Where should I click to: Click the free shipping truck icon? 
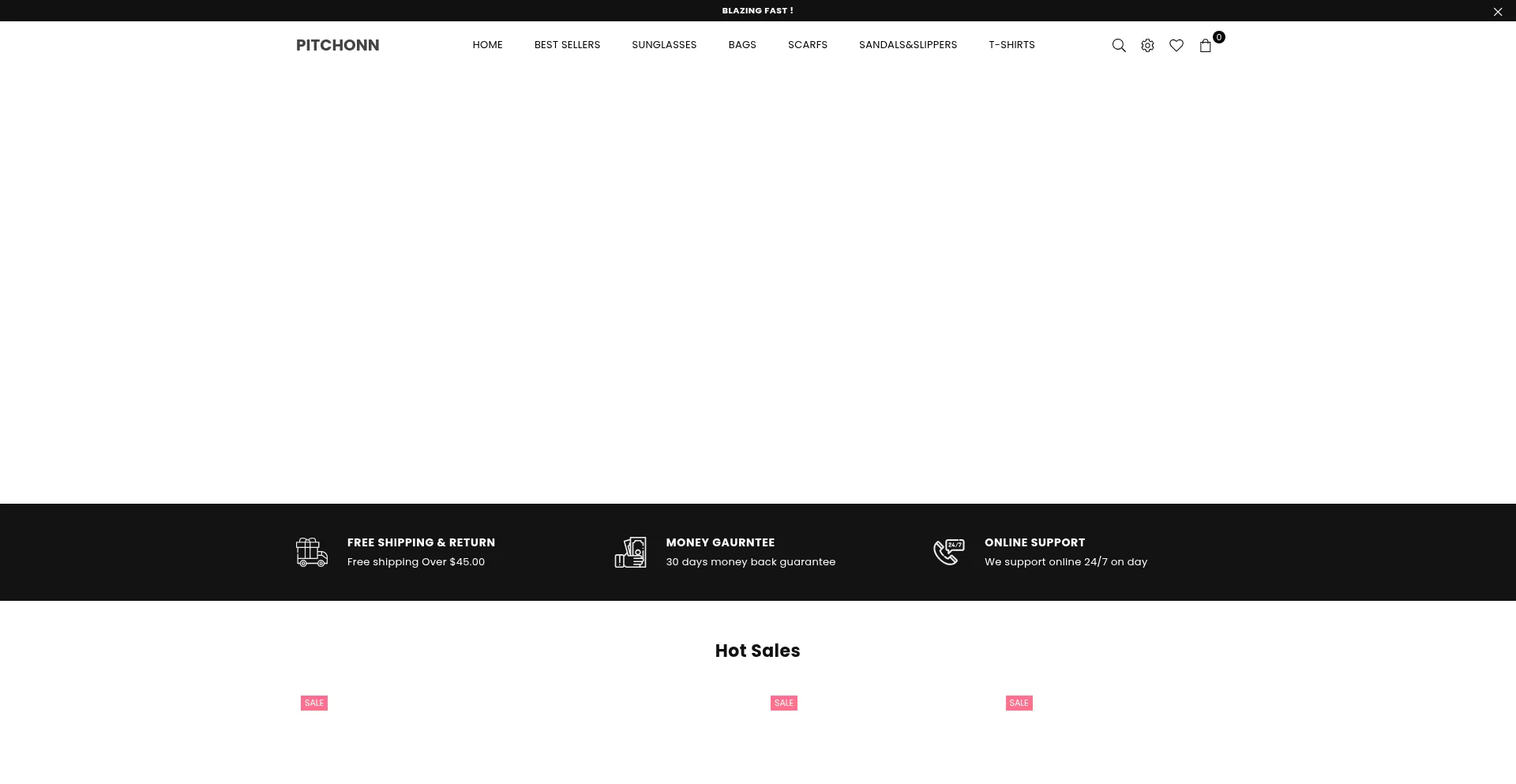(311, 552)
